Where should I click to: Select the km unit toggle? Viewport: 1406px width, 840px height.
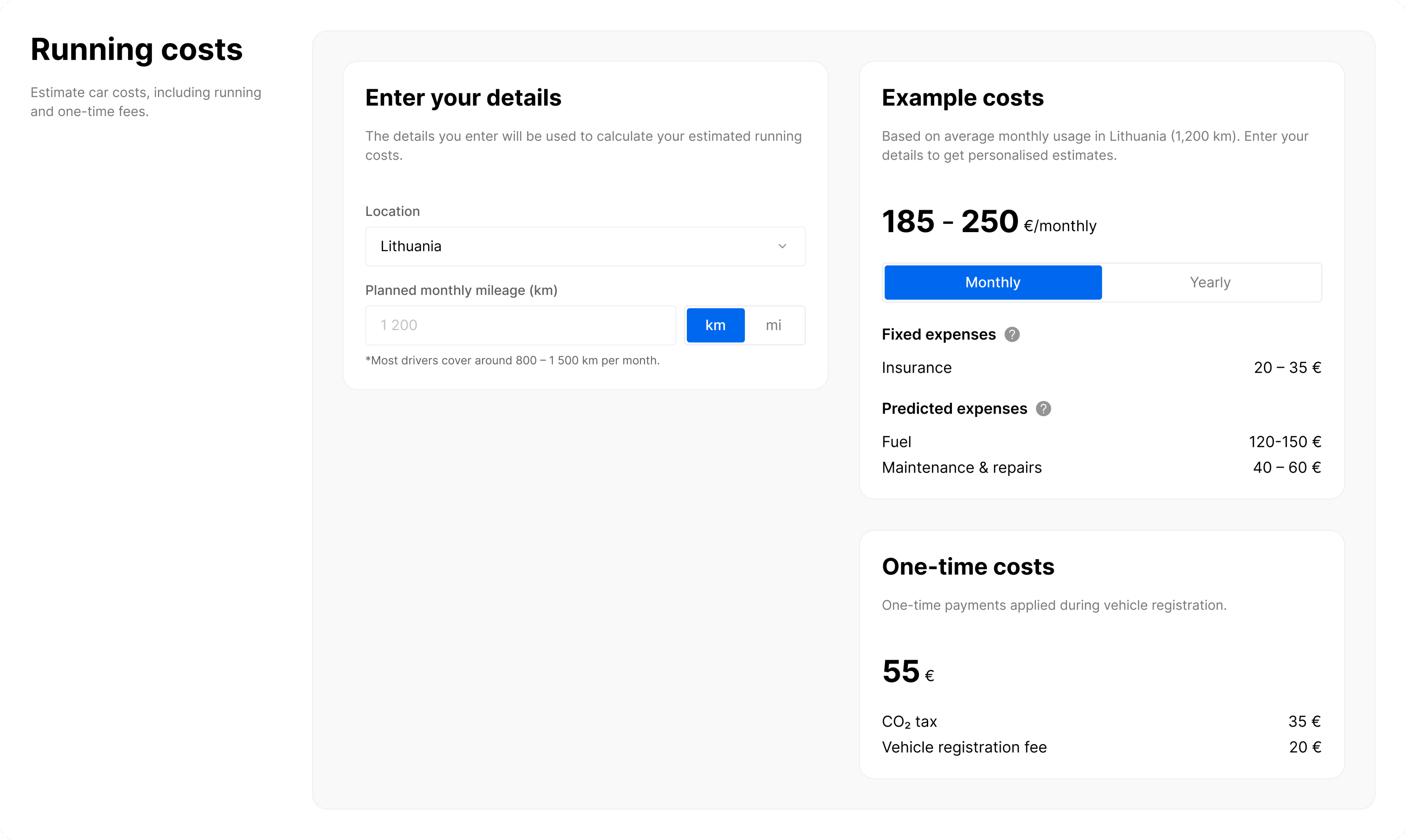point(715,325)
